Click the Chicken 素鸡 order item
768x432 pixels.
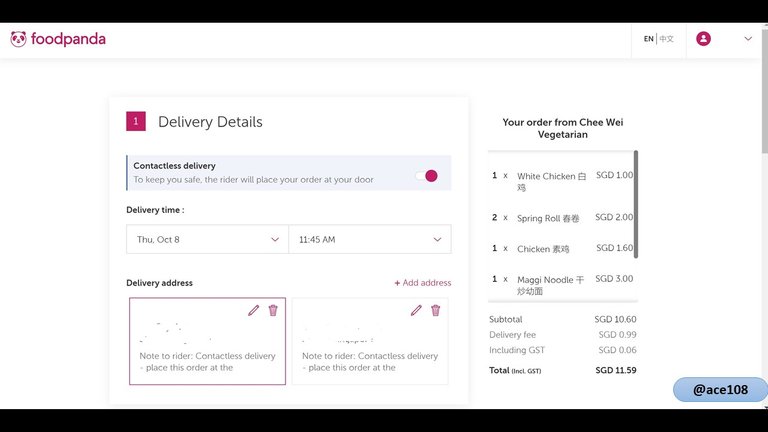[x=562, y=249]
